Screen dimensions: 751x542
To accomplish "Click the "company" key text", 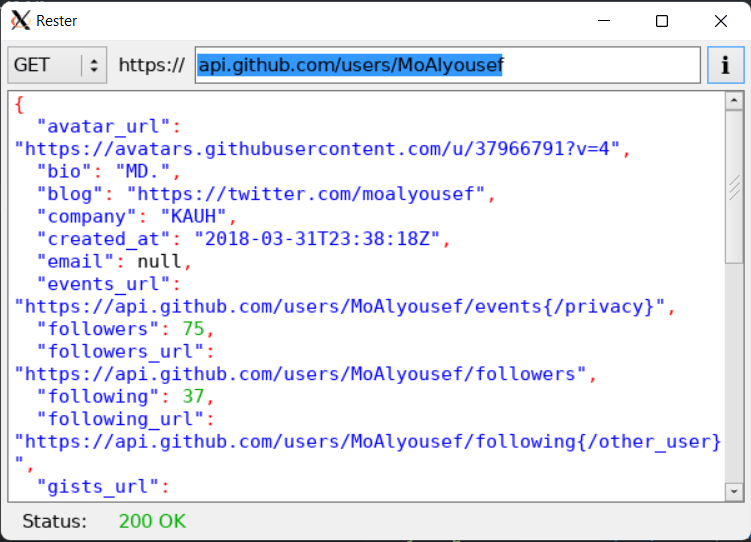I will (87, 216).
